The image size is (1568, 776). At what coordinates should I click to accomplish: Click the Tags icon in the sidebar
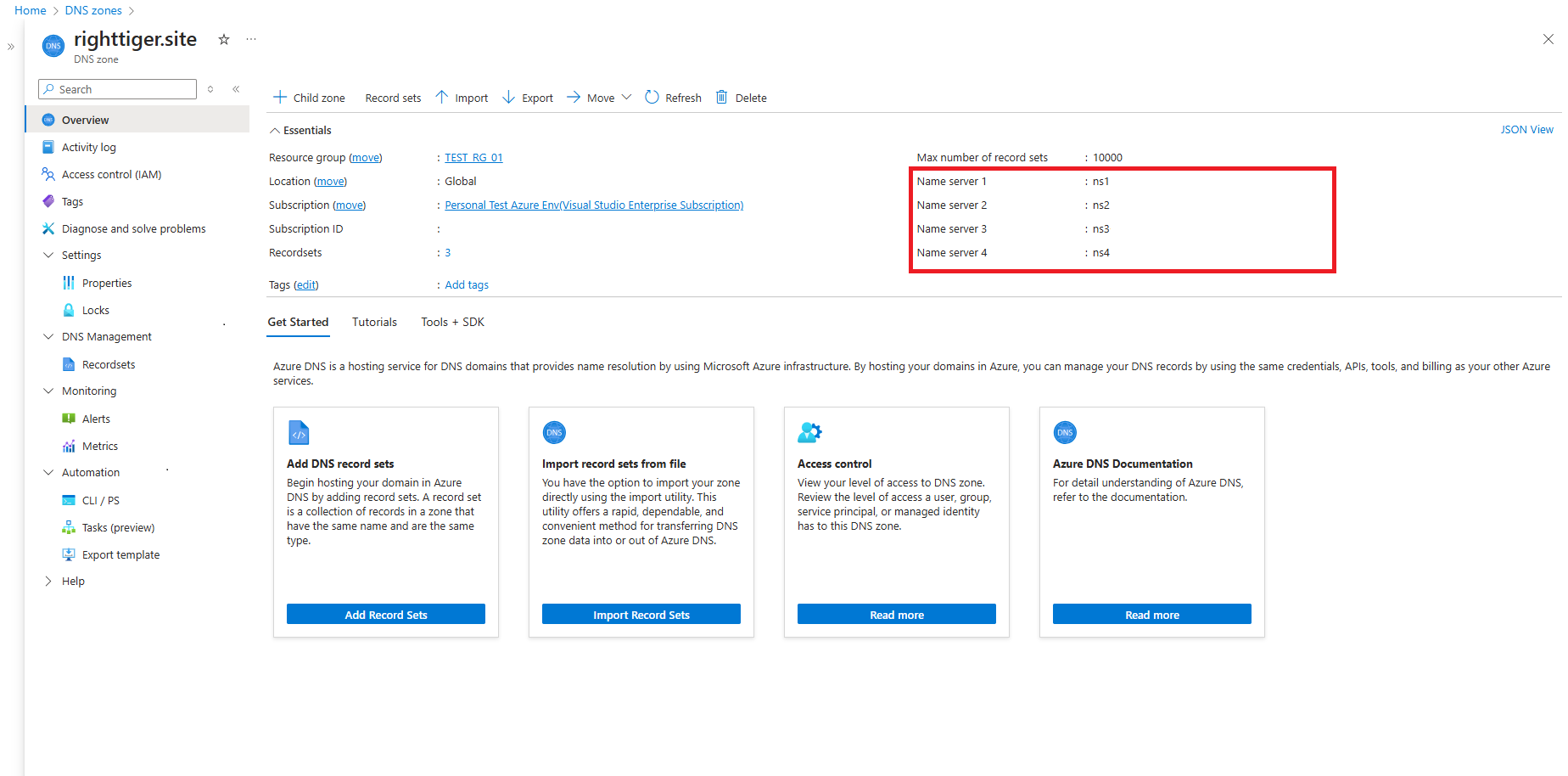click(x=48, y=201)
